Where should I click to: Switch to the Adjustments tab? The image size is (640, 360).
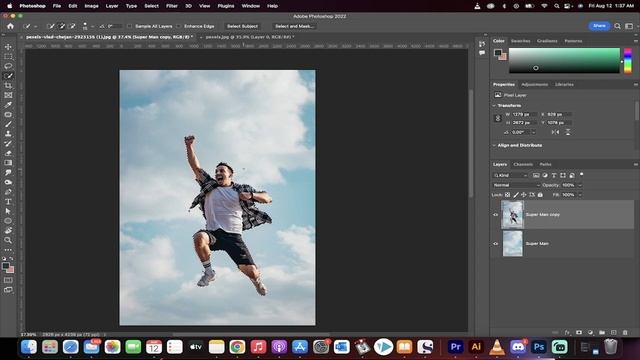tap(534, 84)
